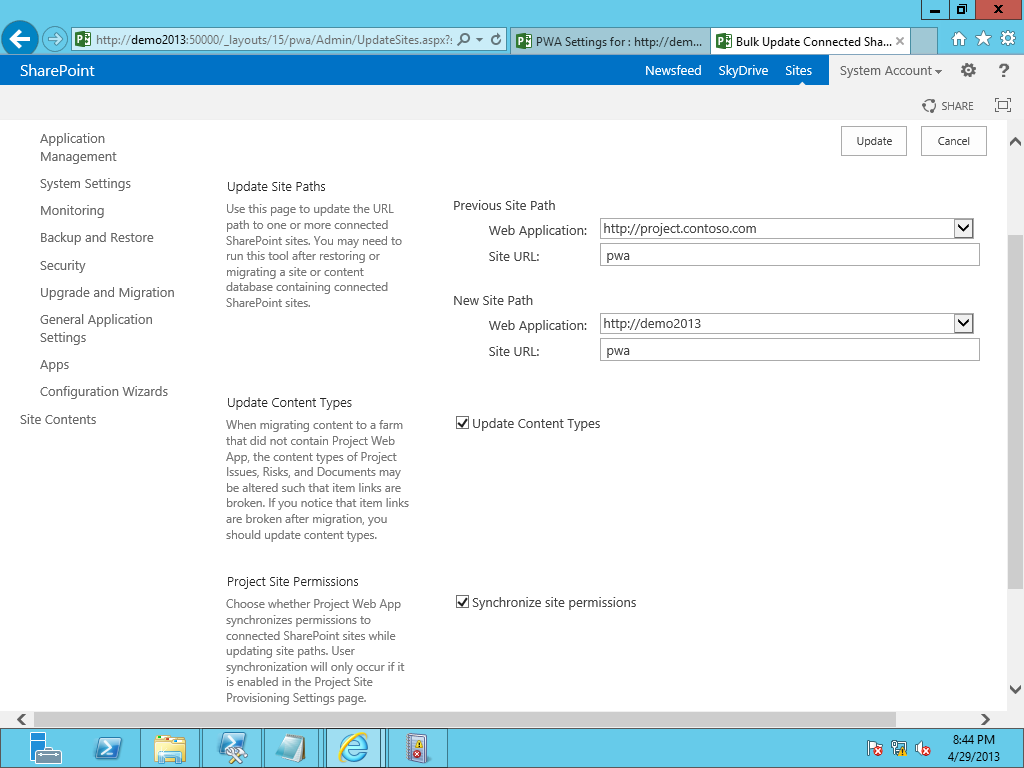The image size is (1024, 768).
Task: Launch PowerShell from the taskbar
Action: (108, 748)
